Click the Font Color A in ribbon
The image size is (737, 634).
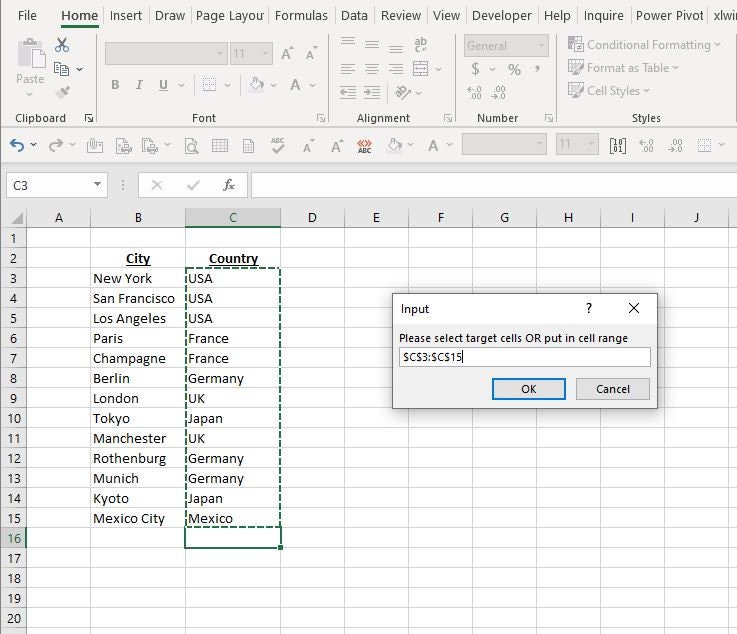point(295,85)
